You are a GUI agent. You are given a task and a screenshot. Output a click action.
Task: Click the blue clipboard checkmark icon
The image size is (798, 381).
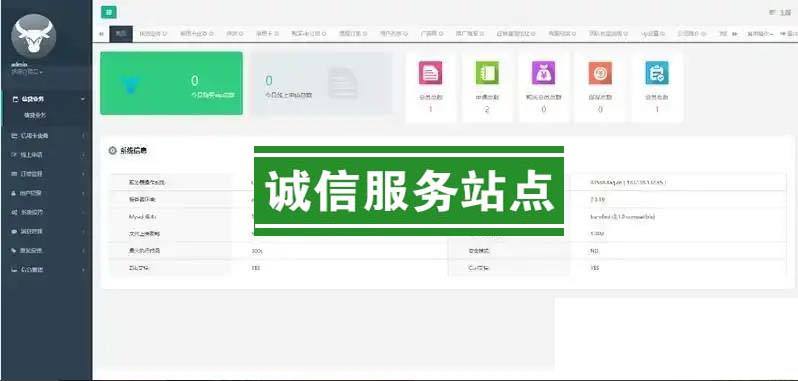pyautogui.click(x=657, y=72)
